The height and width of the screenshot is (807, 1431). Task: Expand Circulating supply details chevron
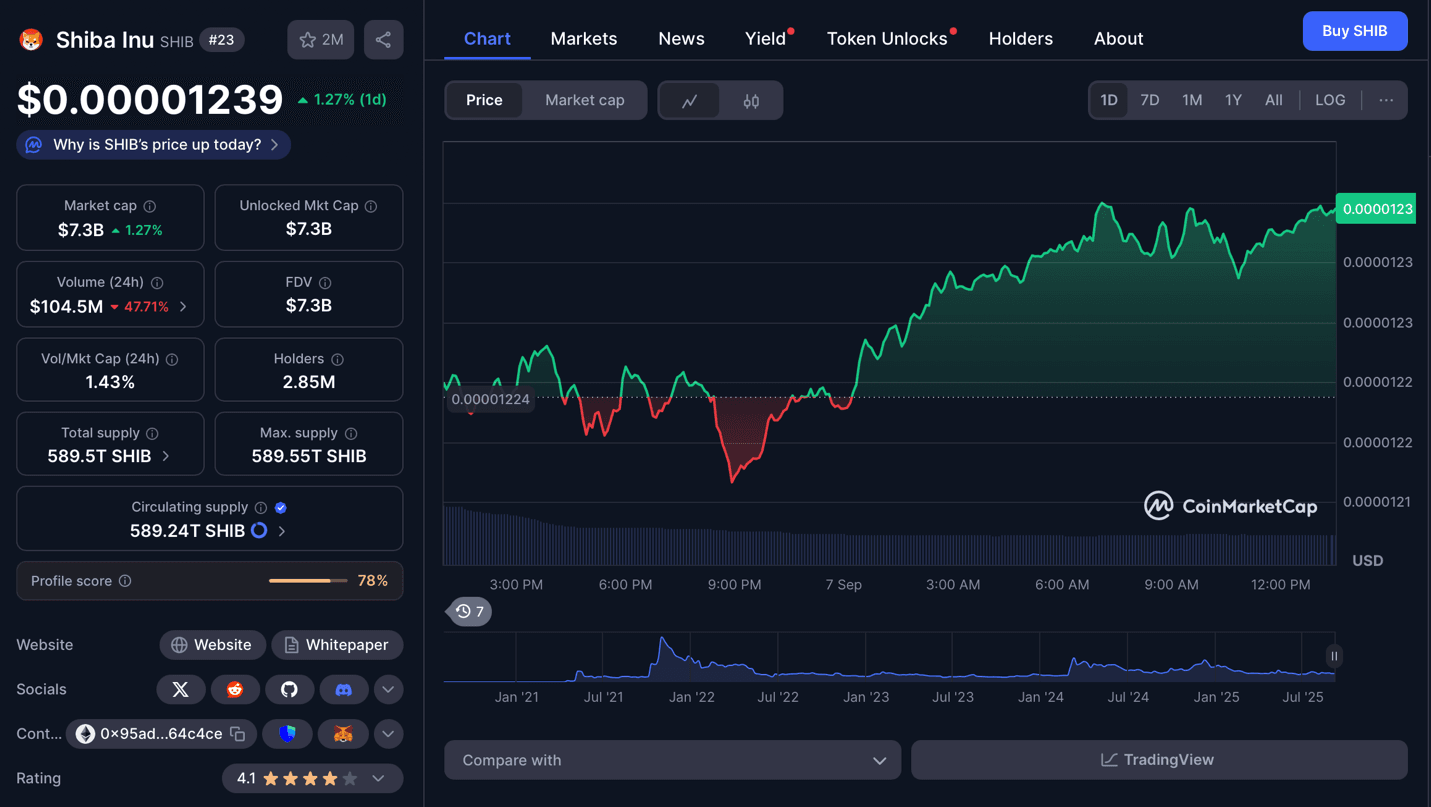pos(282,531)
